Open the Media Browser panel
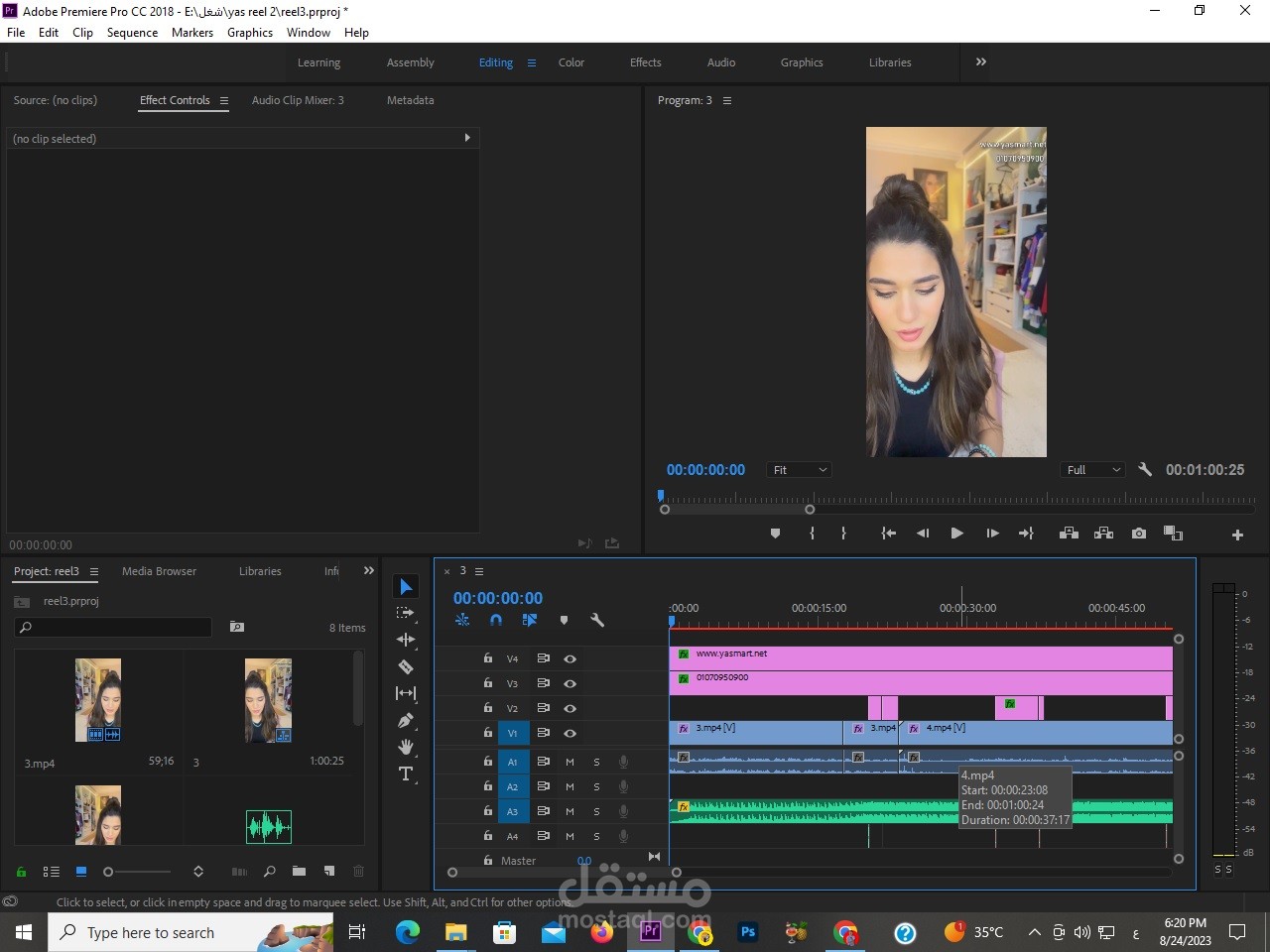 [159, 571]
